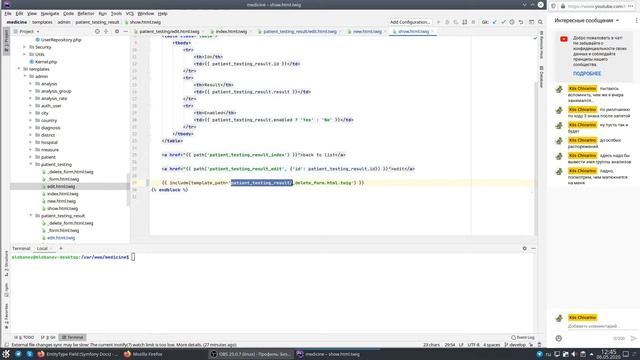Click the 4 spaces indent status entry

pyautogui.click(x=491, y=345)
